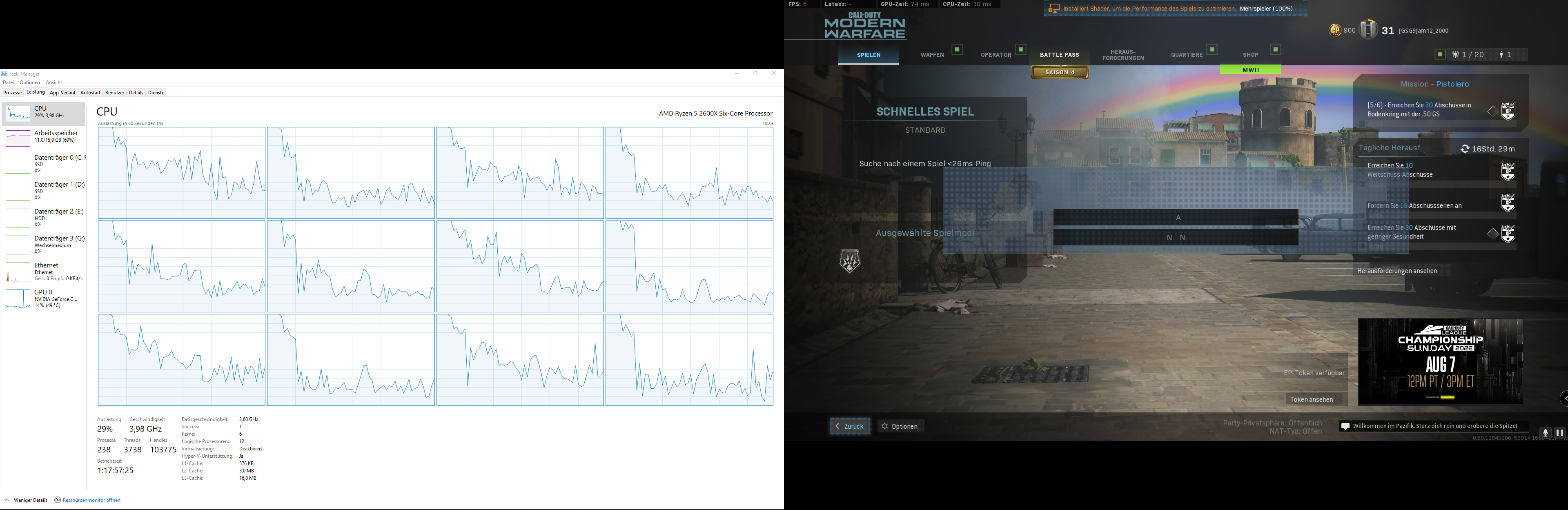Toggle checkbox for Pistolero mission objective

point(1362,124)
